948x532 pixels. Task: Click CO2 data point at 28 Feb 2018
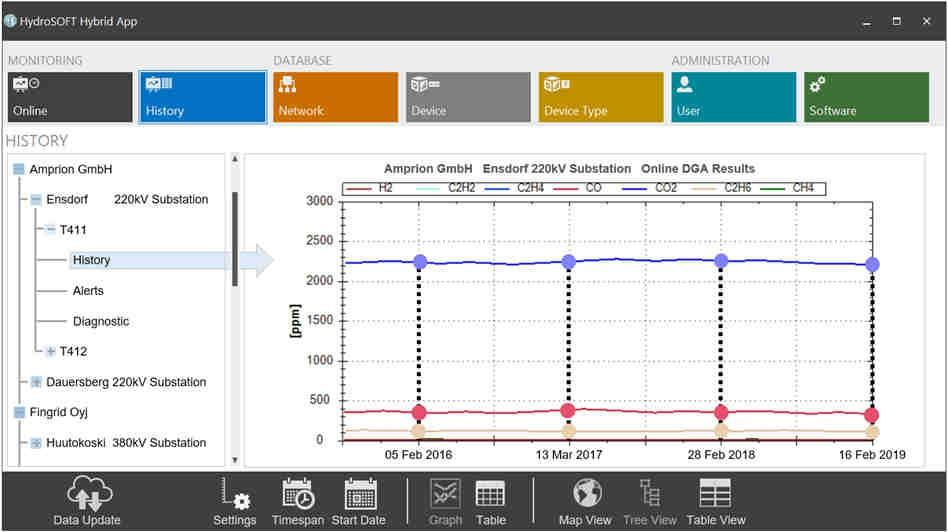tap(721, 261)
